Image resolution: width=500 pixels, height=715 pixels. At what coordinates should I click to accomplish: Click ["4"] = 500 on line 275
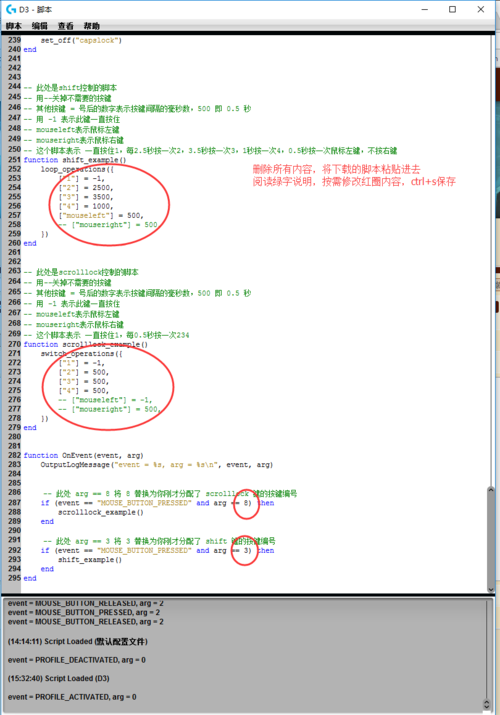click(84, 391)
